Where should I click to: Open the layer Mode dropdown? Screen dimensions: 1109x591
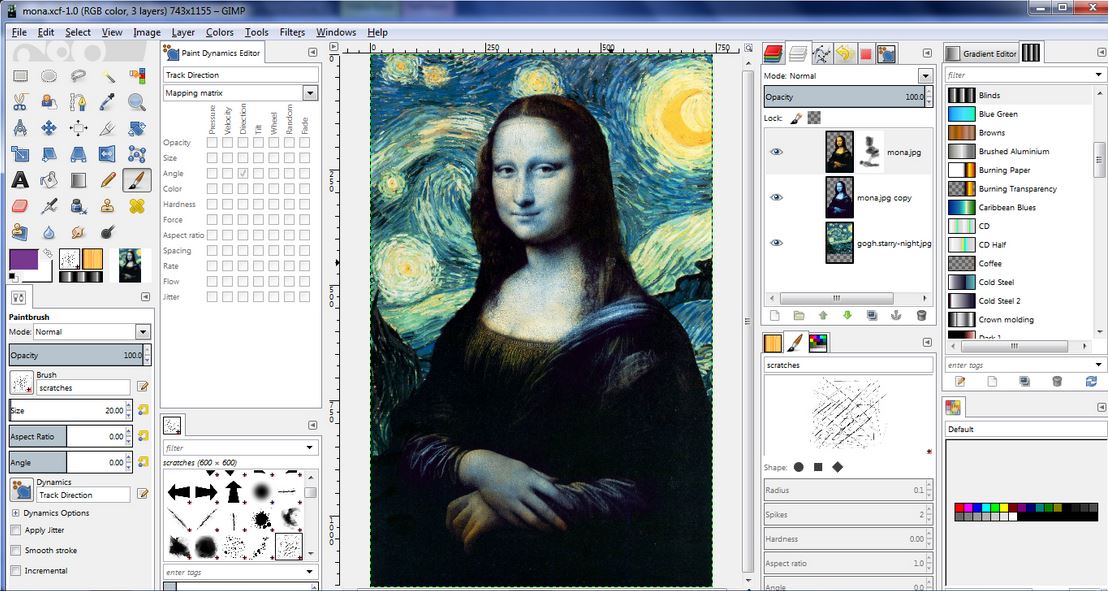point(925,76)
